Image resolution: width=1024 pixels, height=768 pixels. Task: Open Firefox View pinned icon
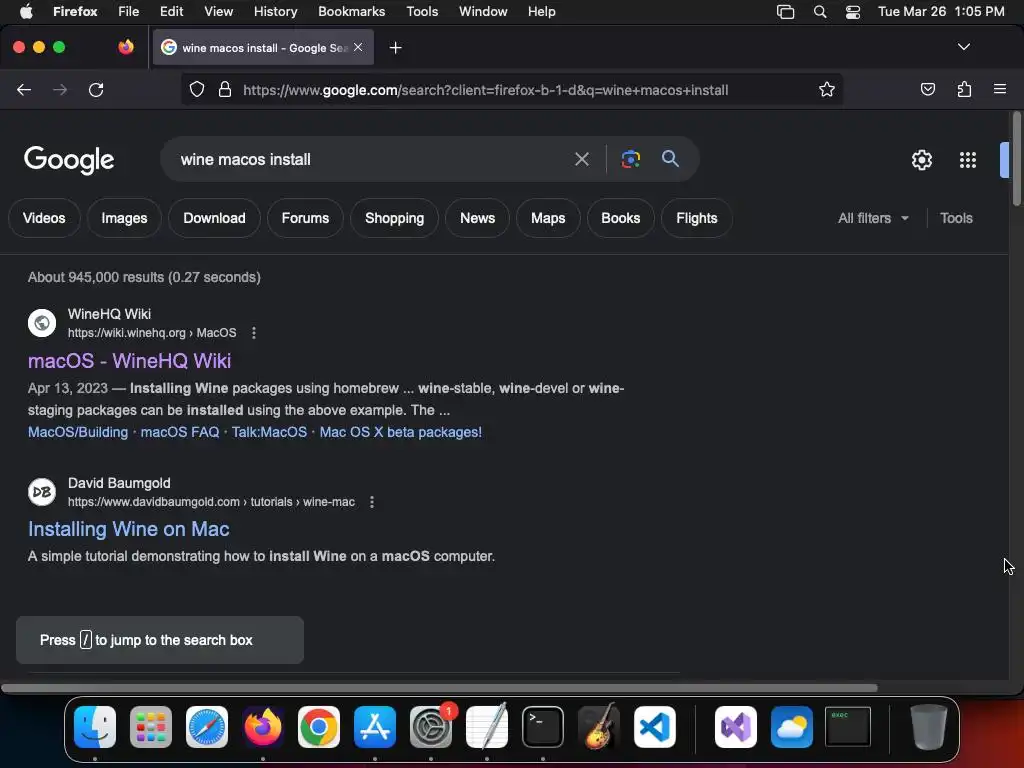click(126, 47)
